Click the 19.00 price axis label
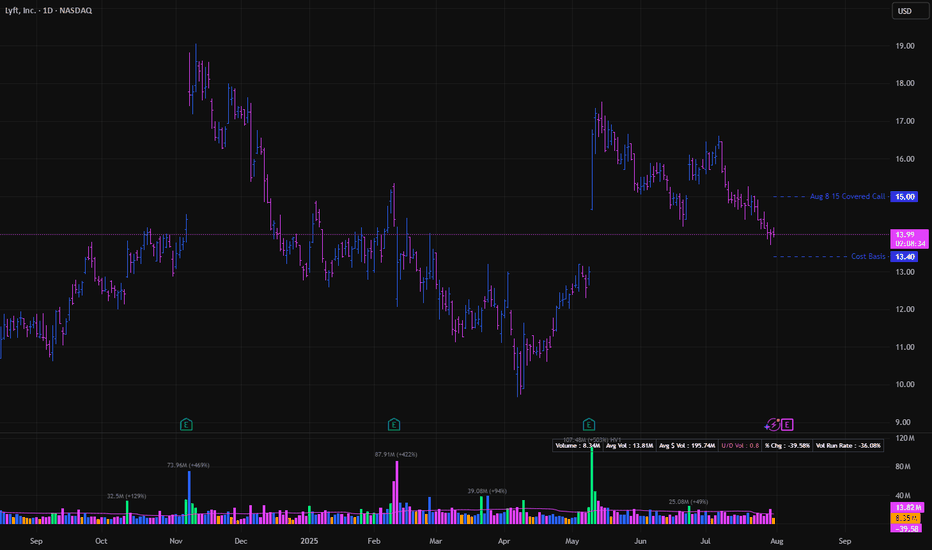This screenshot has height=550, width=932. [x=905, y=46]
